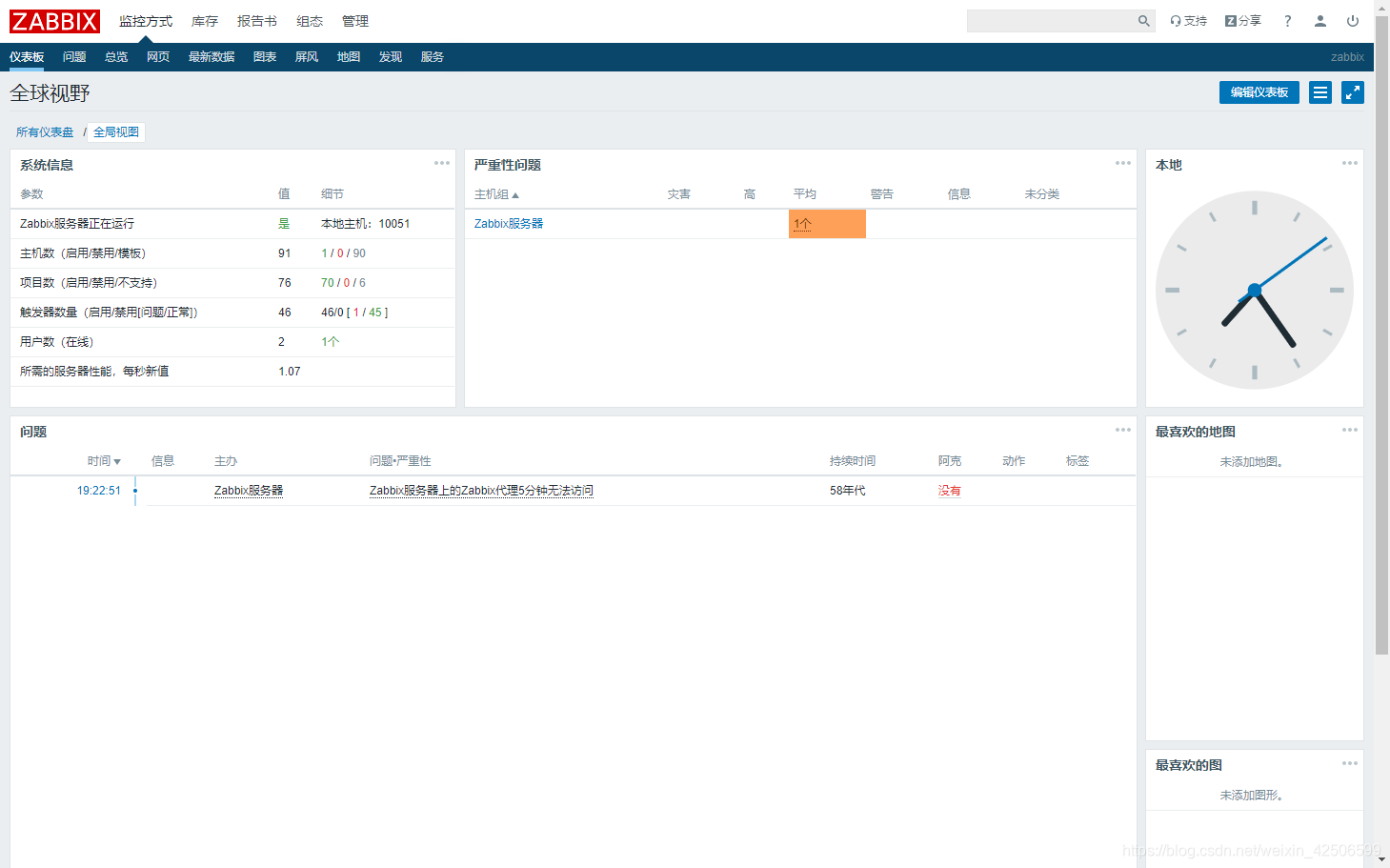Click inside the top search field
The width and height of the screenshot is (1390, 868).
tap(1050, 21)
